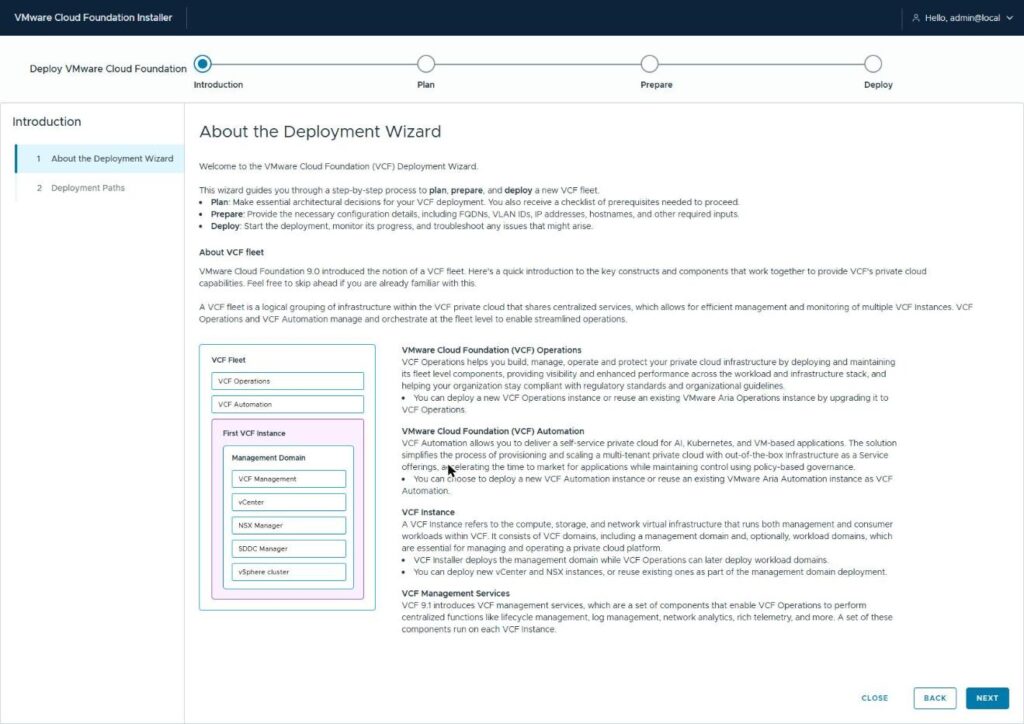This screenshot has width=1024, height=724.
Task: Click VMware Cloud Foundation (VCF) Automation heading
Action: (492, 431)
